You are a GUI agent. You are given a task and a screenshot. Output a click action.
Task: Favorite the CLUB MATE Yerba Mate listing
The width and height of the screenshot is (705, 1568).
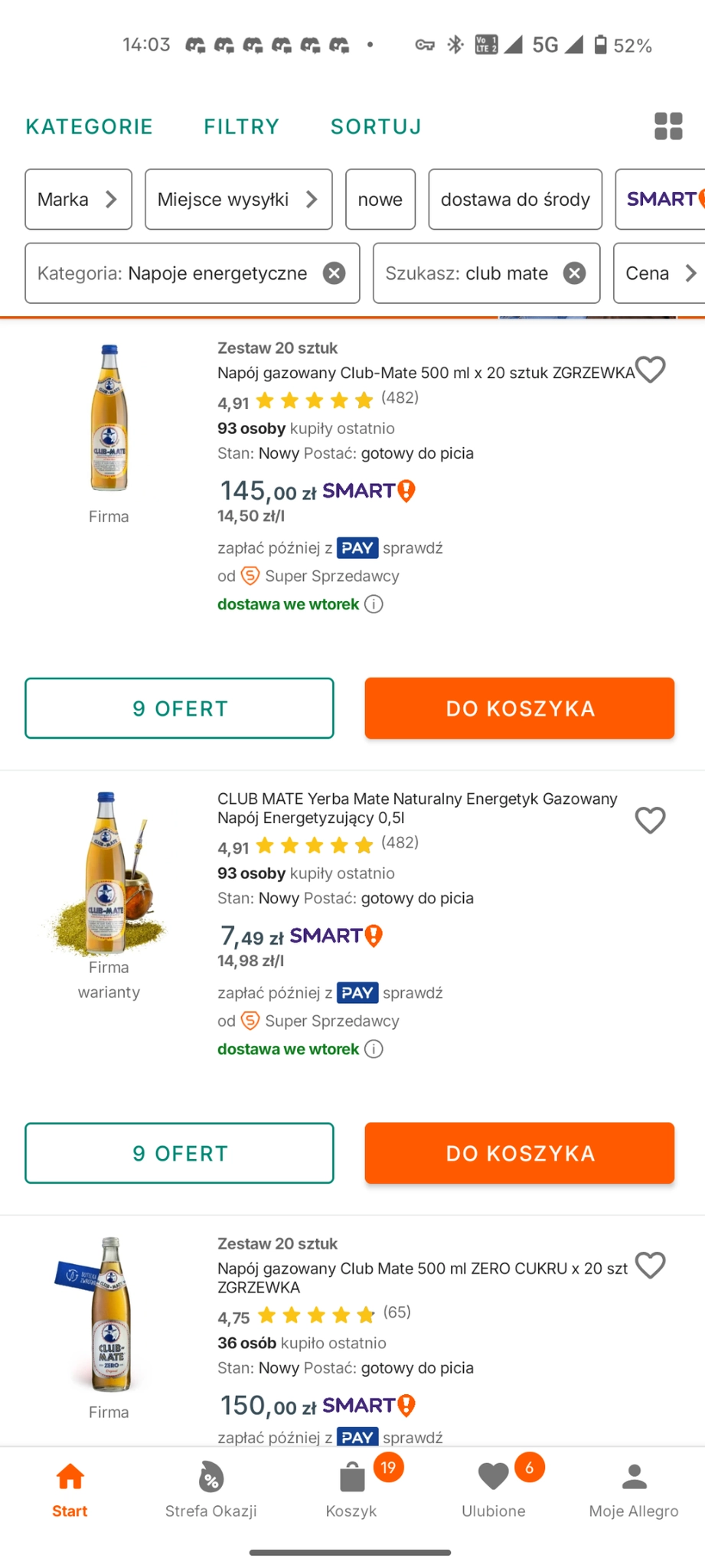(651, 820)
